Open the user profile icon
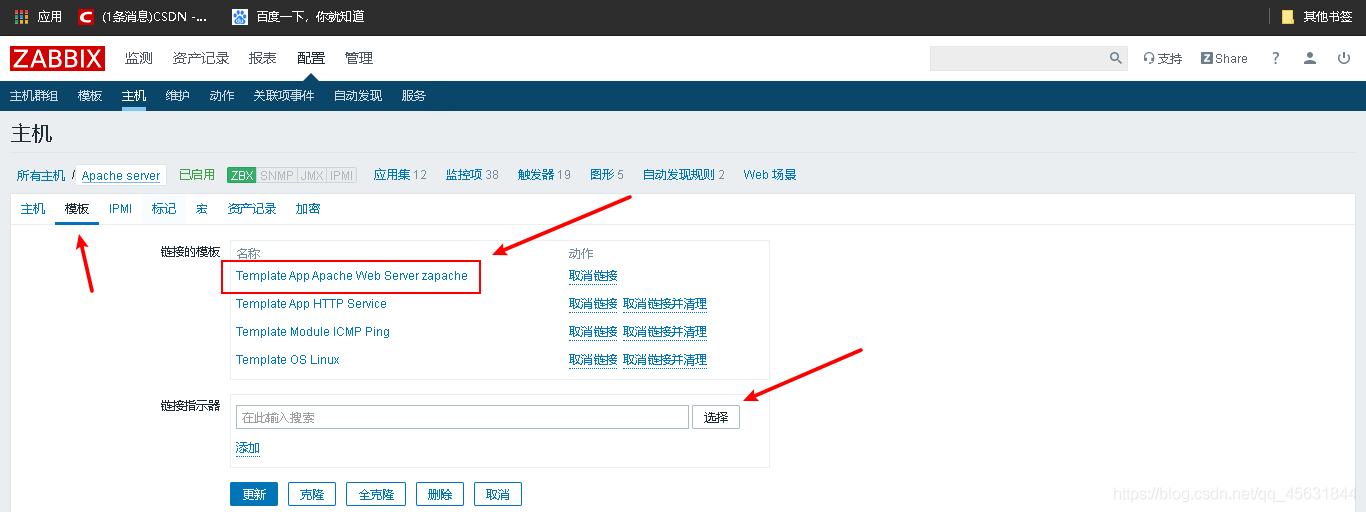Image resolution: width=1366 pixels, height=512 pixels. pos(1310,59)
